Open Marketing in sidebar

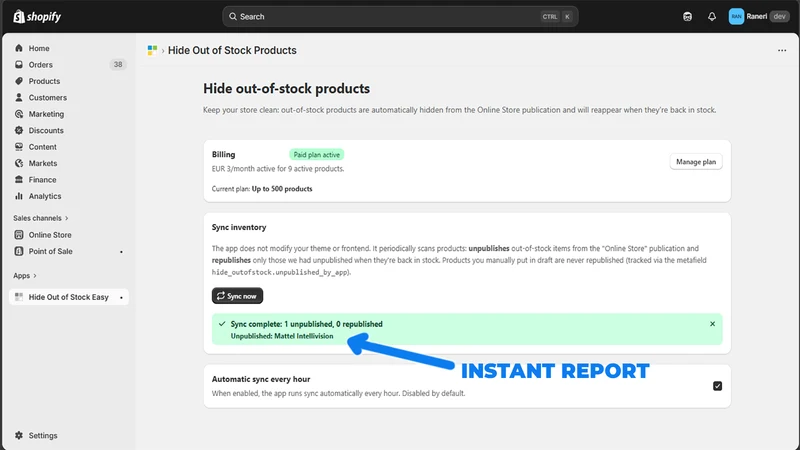click(46, 114)
